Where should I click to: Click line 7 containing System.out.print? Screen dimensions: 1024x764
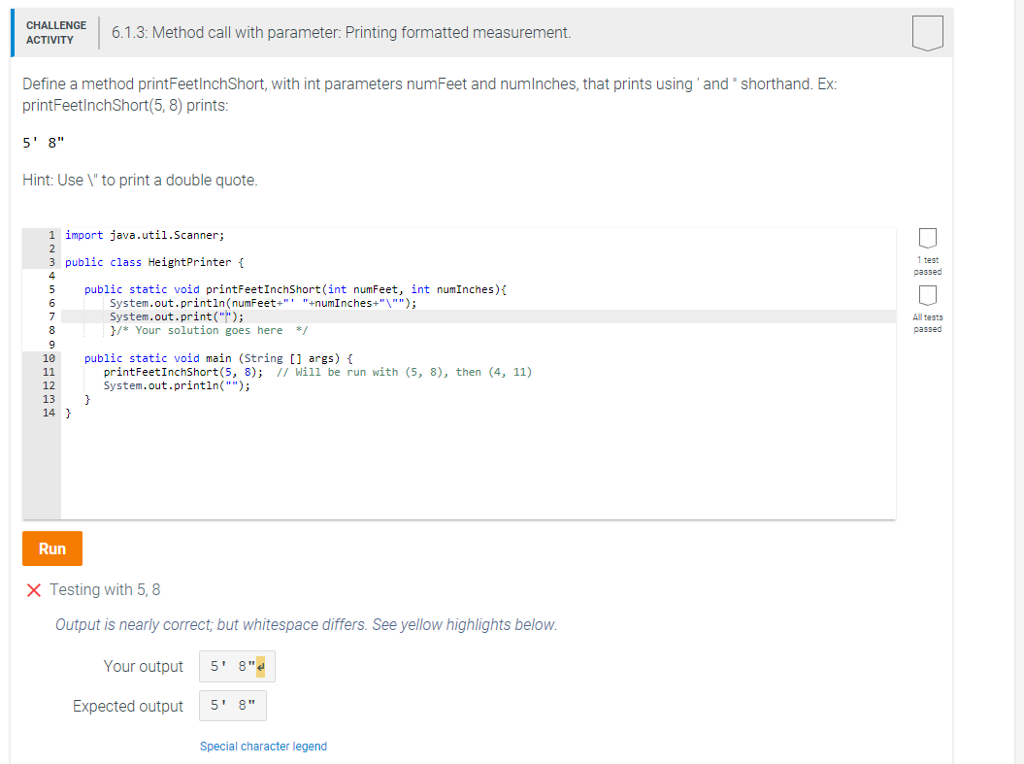[x=175, y=316]
